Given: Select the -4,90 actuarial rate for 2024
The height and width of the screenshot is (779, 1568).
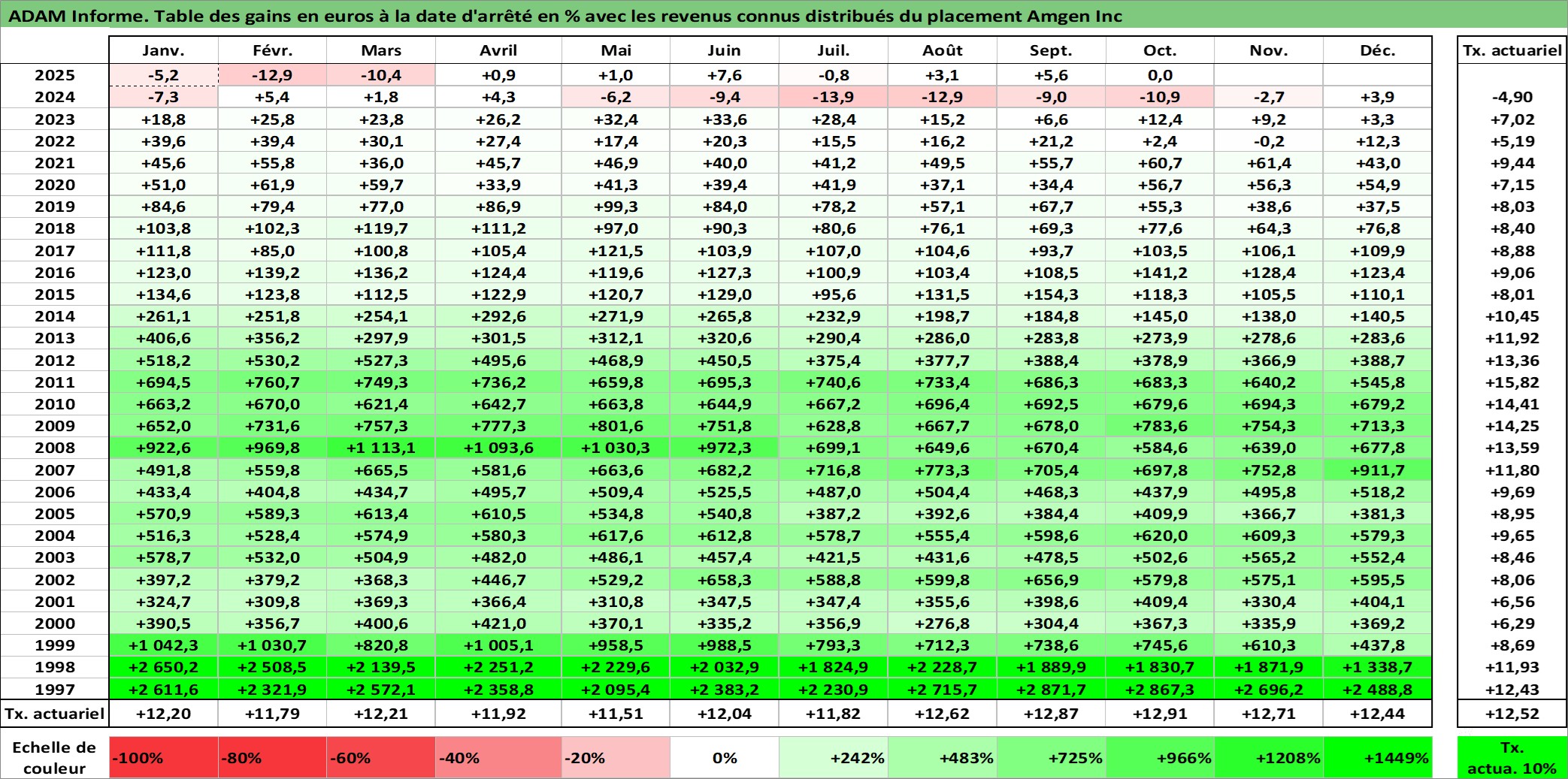Looking at the screenshot, I should (1512, 97).
